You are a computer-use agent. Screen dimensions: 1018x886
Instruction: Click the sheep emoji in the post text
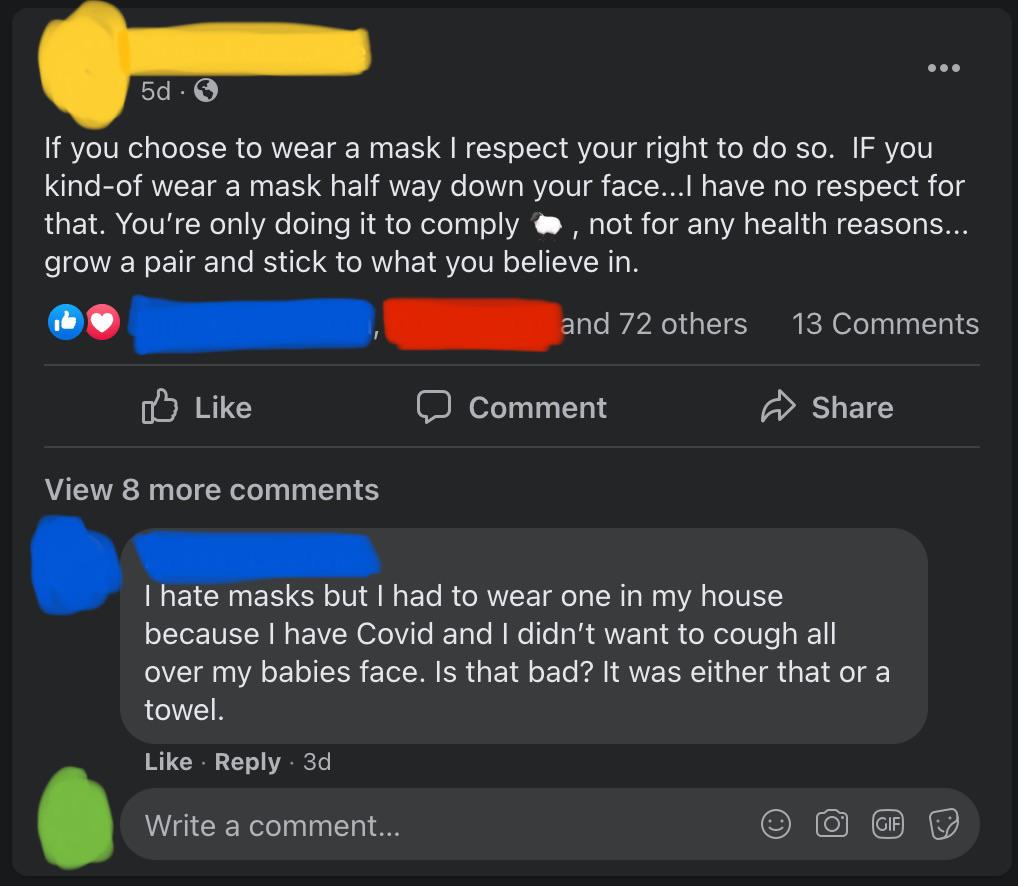547,224
